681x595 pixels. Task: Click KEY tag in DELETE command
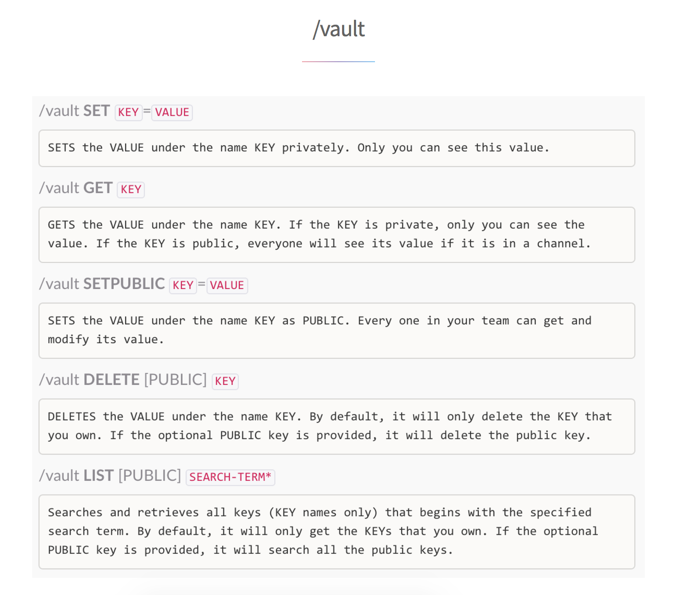coord(225,381)
